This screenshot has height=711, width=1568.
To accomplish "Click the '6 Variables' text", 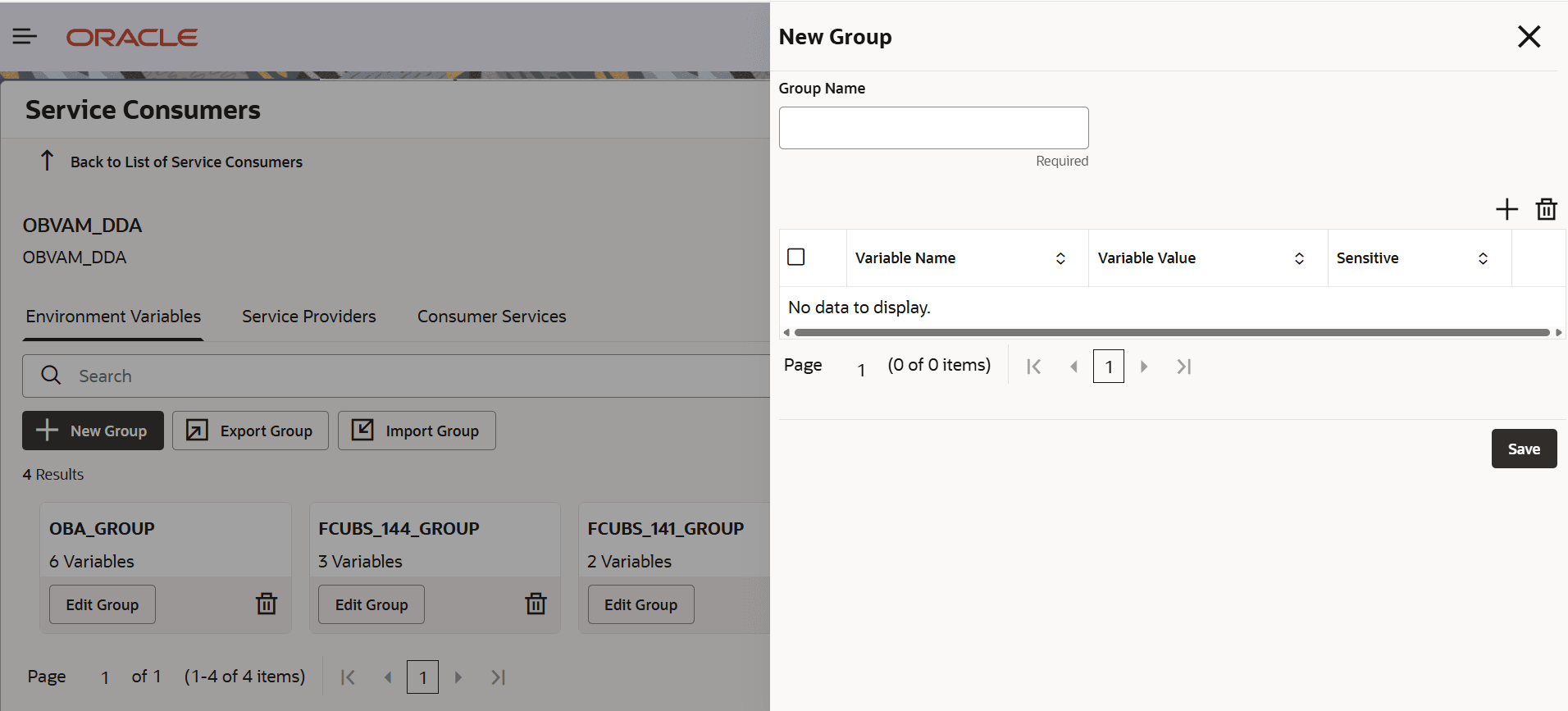I will (92, 562).
